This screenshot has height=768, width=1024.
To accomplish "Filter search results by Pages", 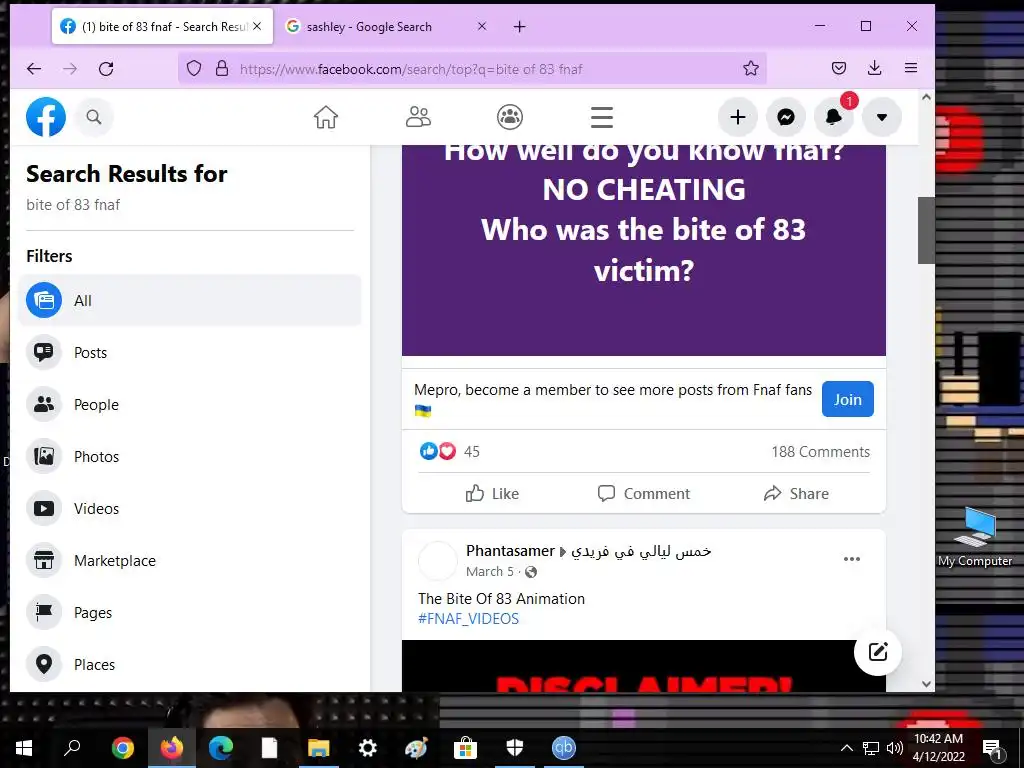I will tap(189, 612).
